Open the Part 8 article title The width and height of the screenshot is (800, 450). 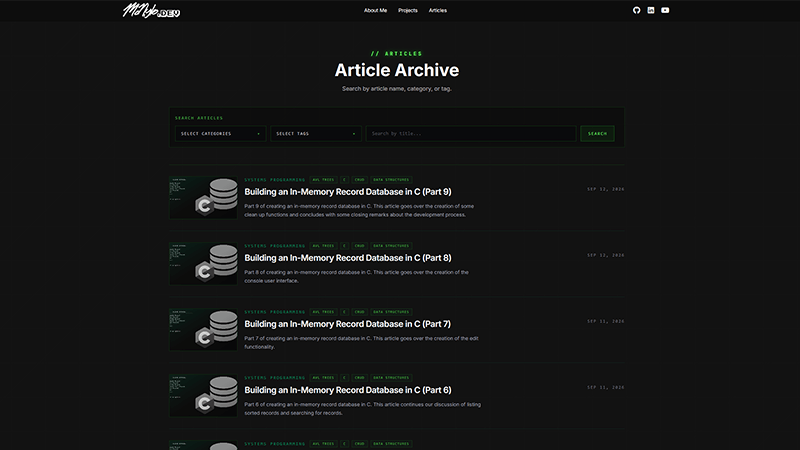(347, 258)
